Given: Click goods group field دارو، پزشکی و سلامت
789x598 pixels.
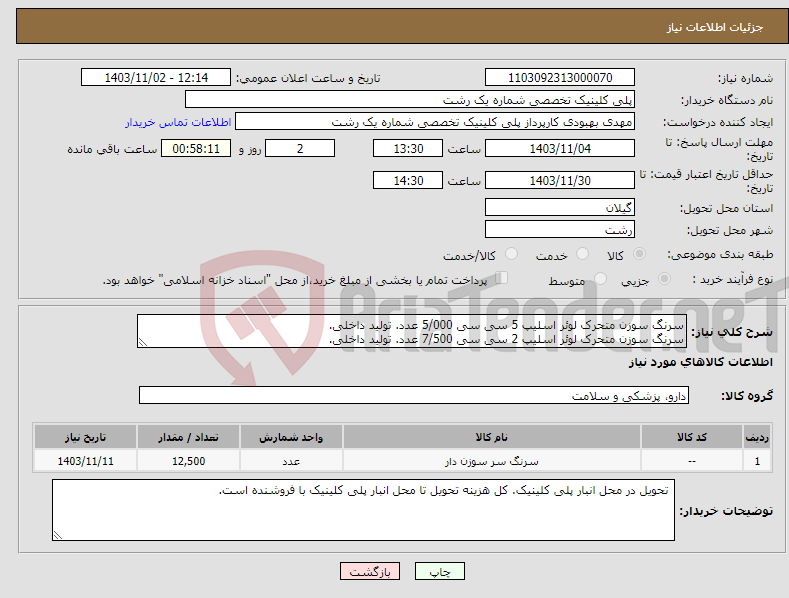Looking at the screenshot, I should (x=414, y=396).
